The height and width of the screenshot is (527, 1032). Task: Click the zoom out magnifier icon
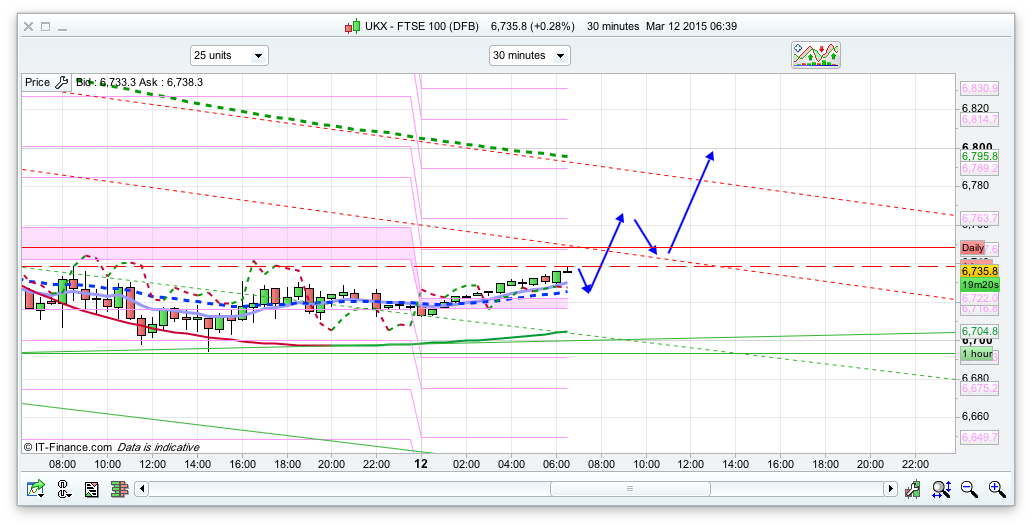coord(968,489)
